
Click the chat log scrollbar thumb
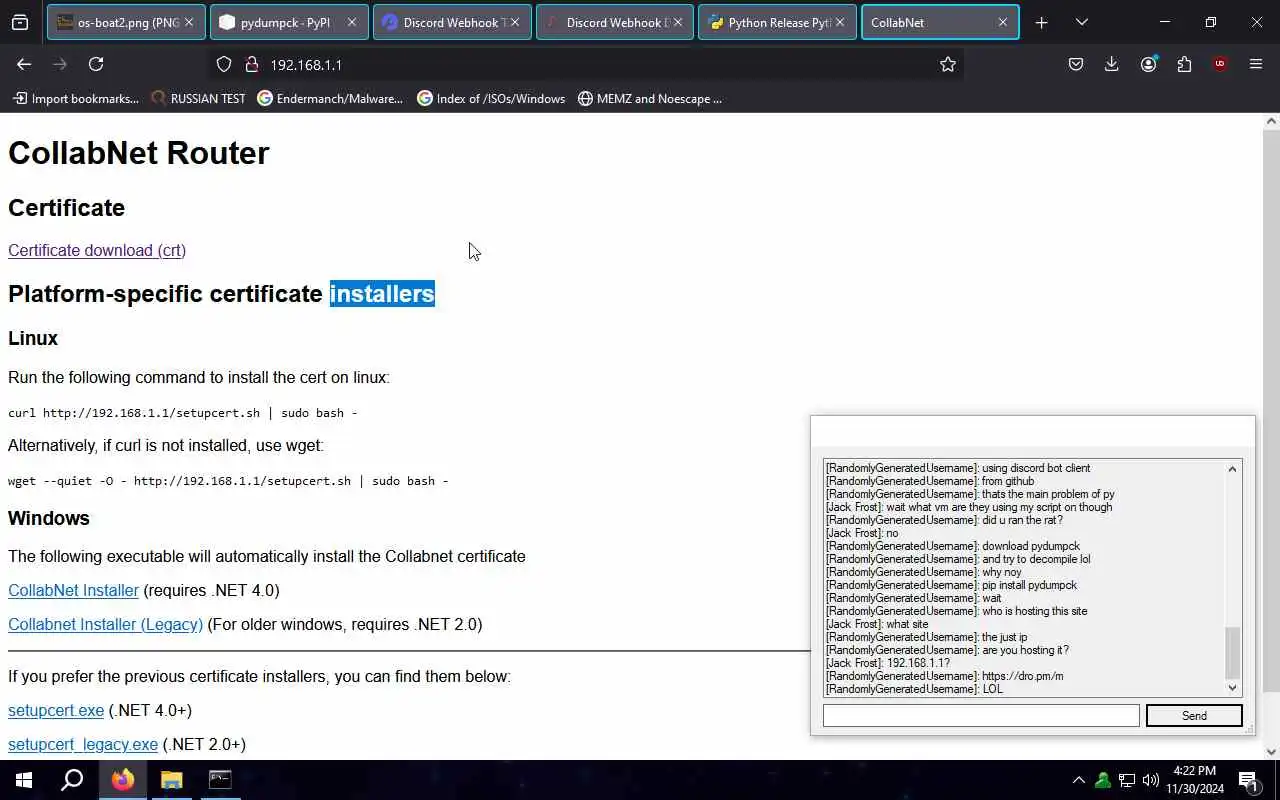tap(1232, 652)
